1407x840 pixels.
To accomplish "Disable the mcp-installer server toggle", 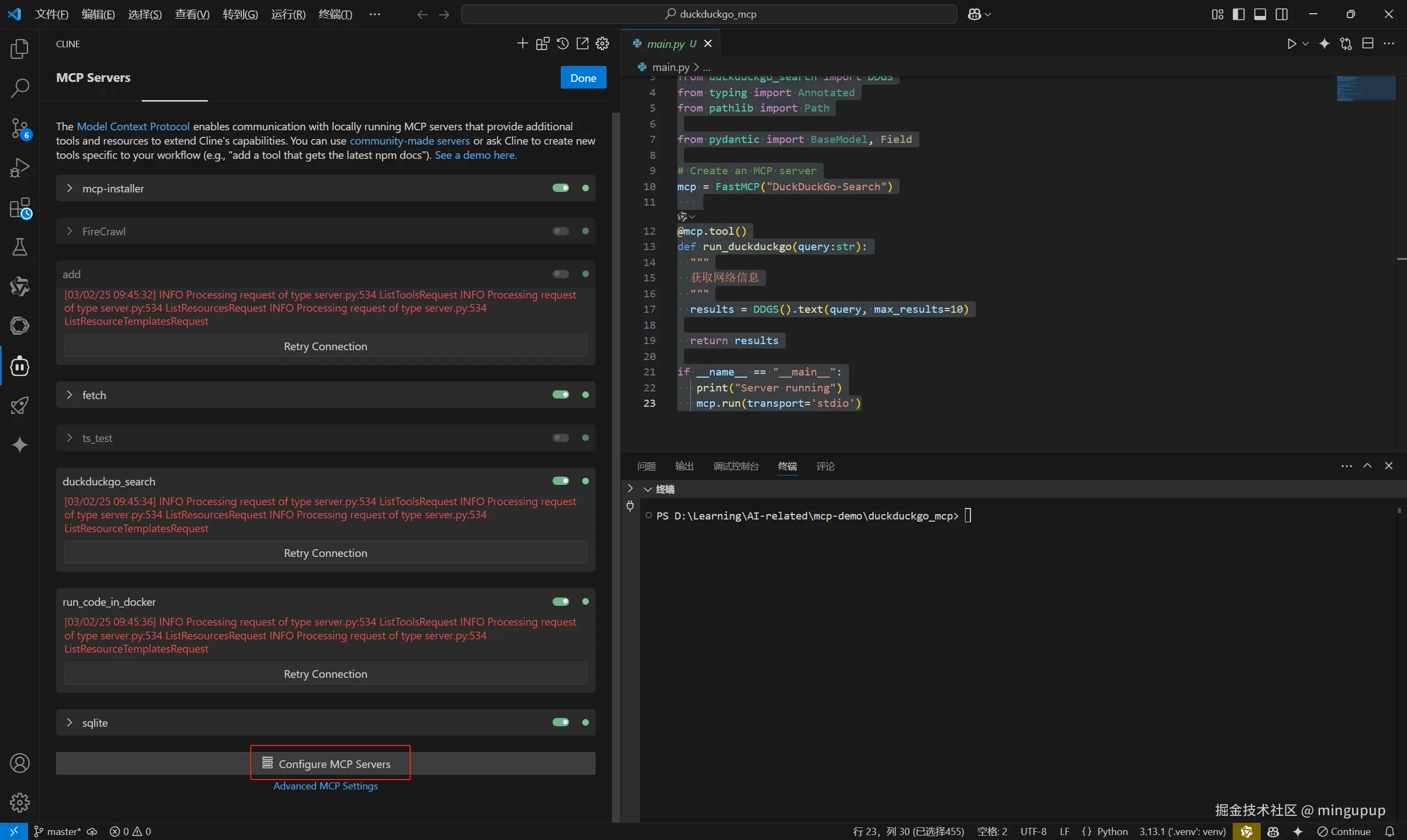I will point(561,188).
